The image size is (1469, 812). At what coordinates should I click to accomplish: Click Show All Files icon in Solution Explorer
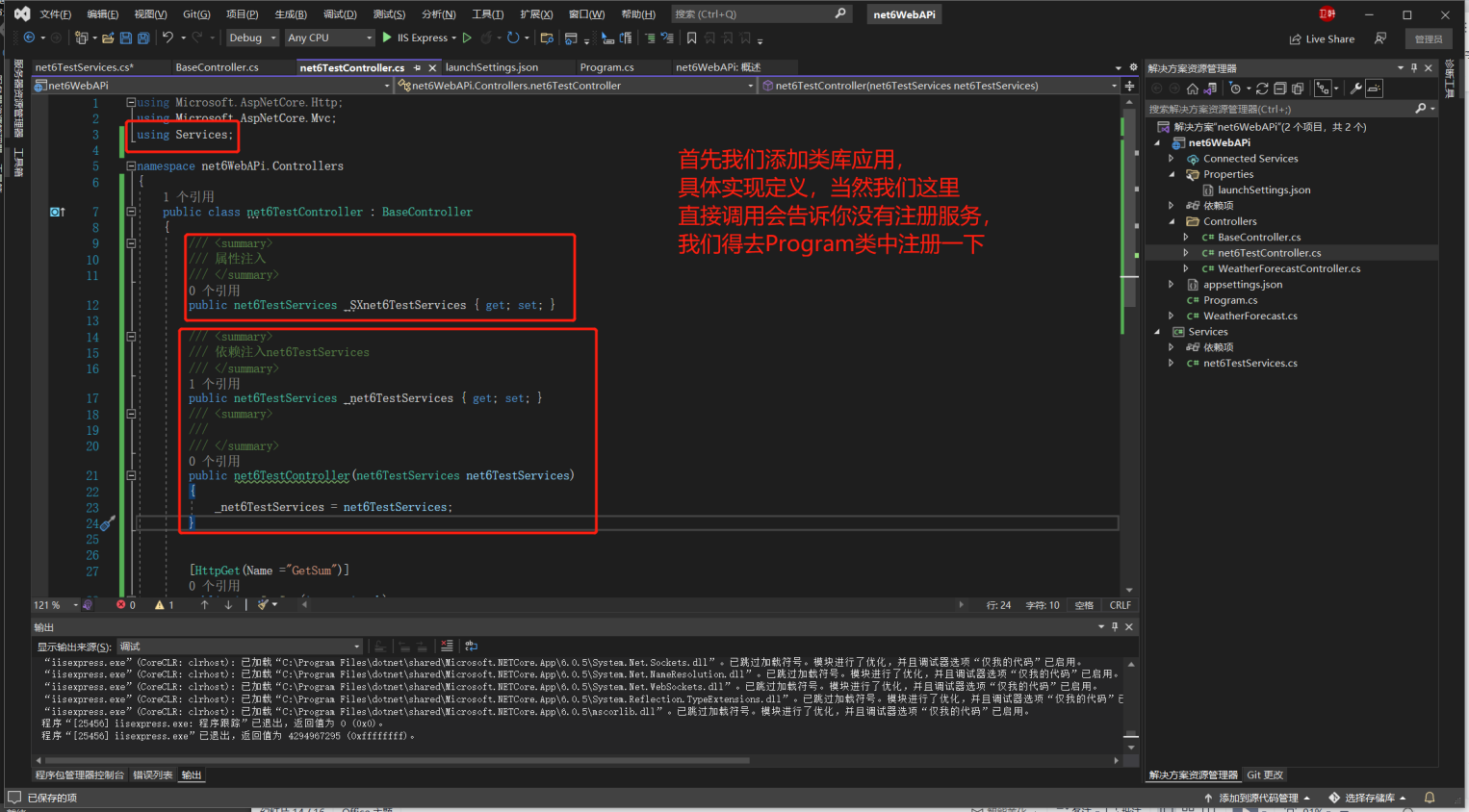1298,89
